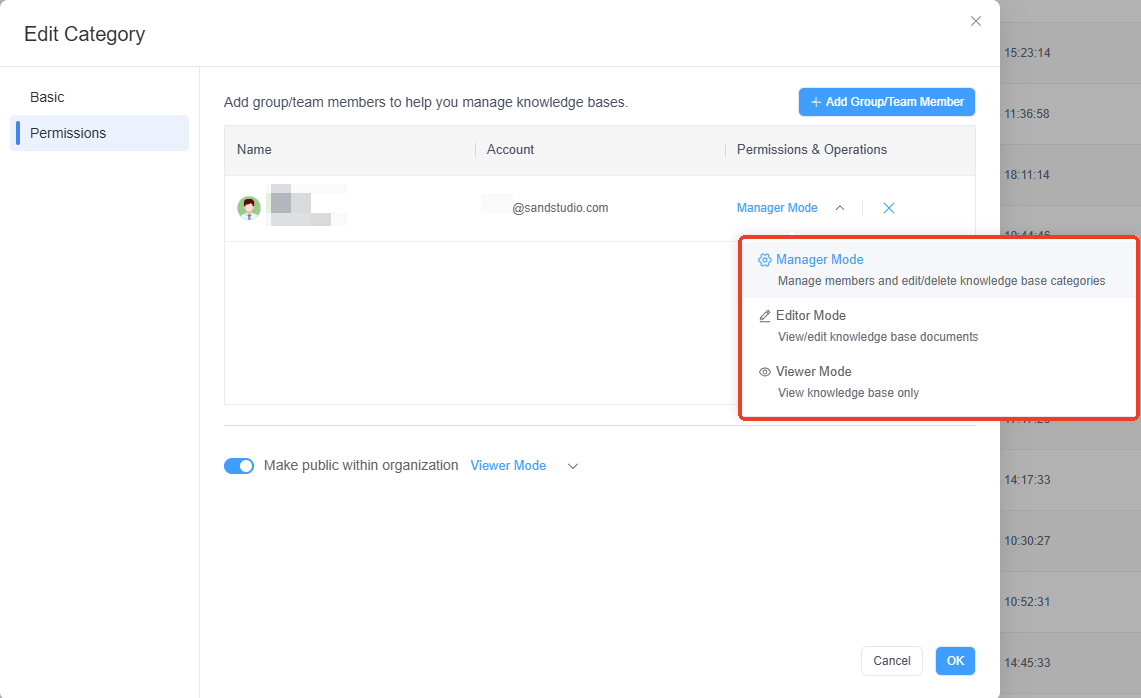
Task: Close the Edit Category dialog
Action: [x=975, y=21]
